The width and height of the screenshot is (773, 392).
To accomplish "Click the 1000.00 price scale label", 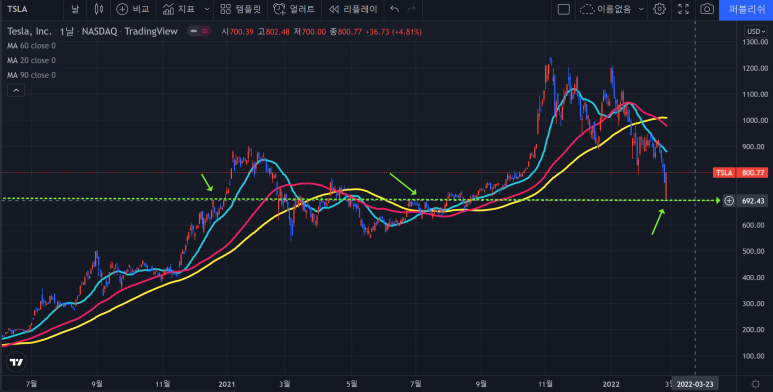I will 755,120.
